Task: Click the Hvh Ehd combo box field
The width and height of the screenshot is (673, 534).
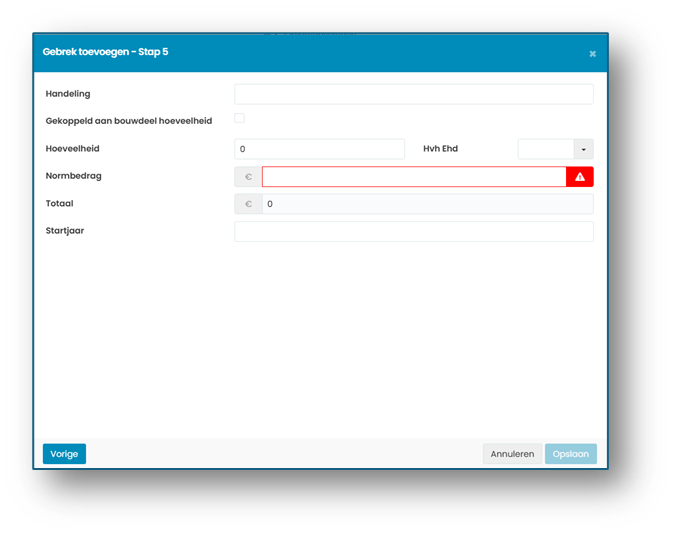Action: click(546, 149)
